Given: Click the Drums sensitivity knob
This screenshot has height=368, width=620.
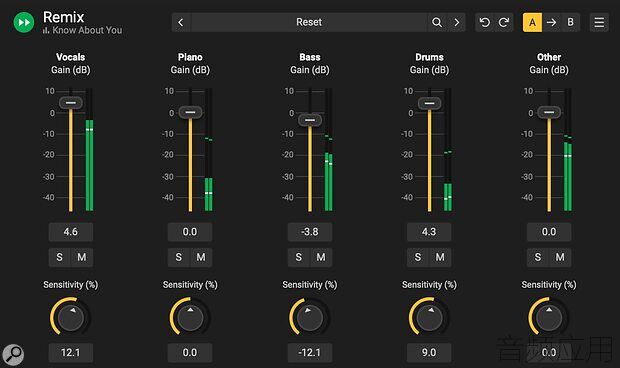Looking at the screenshot, I should 429,317.
